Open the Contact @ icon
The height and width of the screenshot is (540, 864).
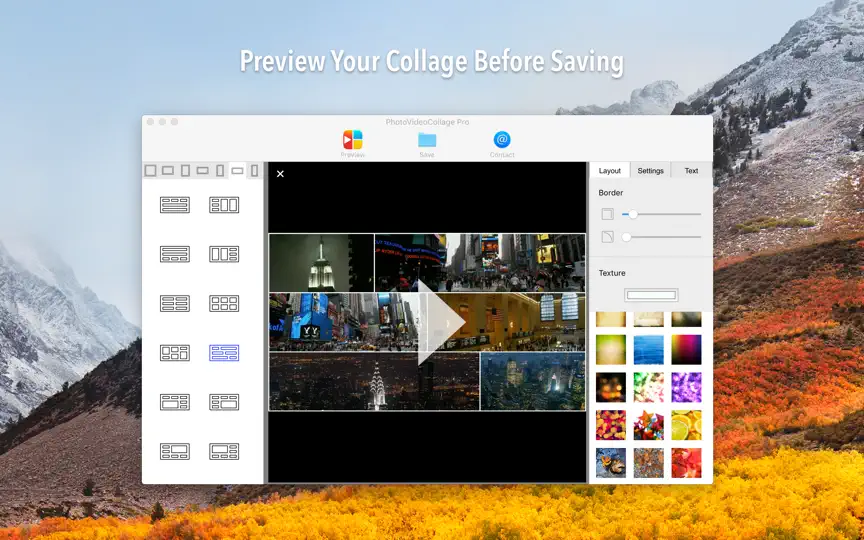pyautogui.click(x=502, y=140)
